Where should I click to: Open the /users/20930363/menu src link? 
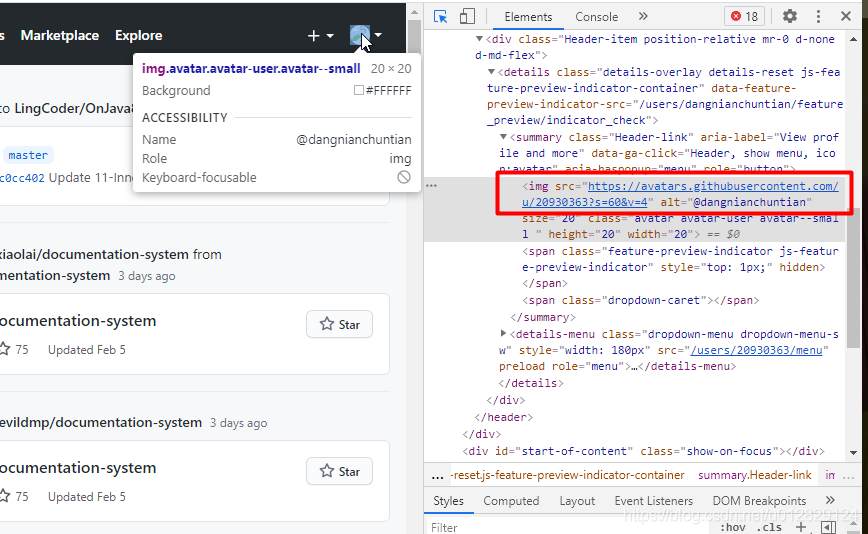coord(756,350)
